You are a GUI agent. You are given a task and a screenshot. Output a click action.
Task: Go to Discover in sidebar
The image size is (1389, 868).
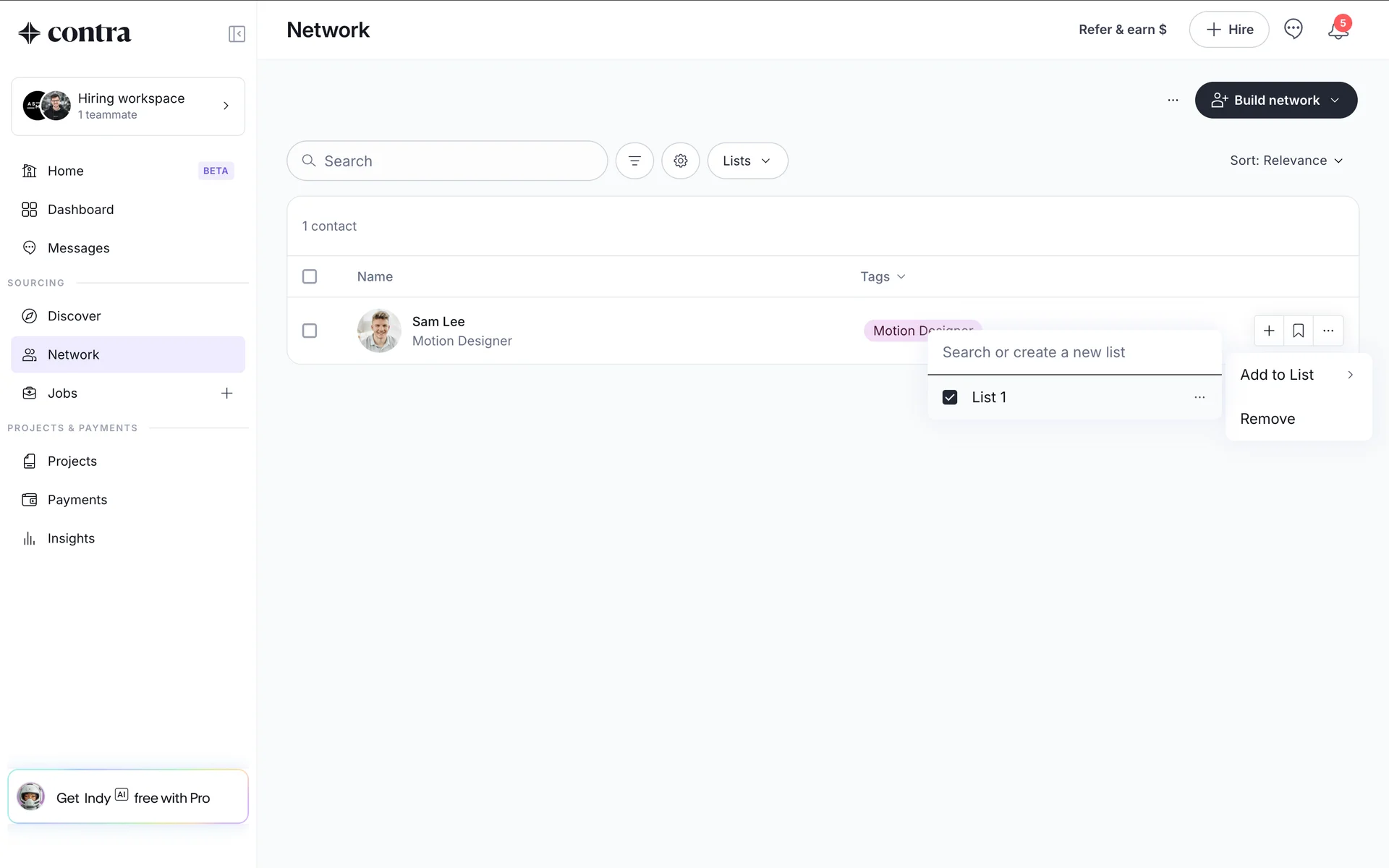coord(74,316)
